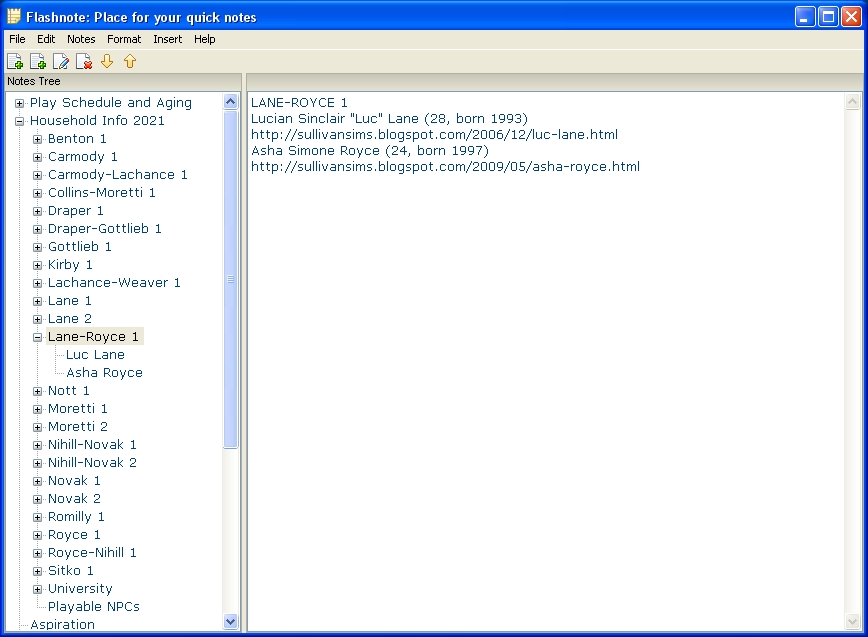Screen dimensions: 868x637
Task: Select the Nihill-Novak 2 tree item
Action: click(92, 463)
